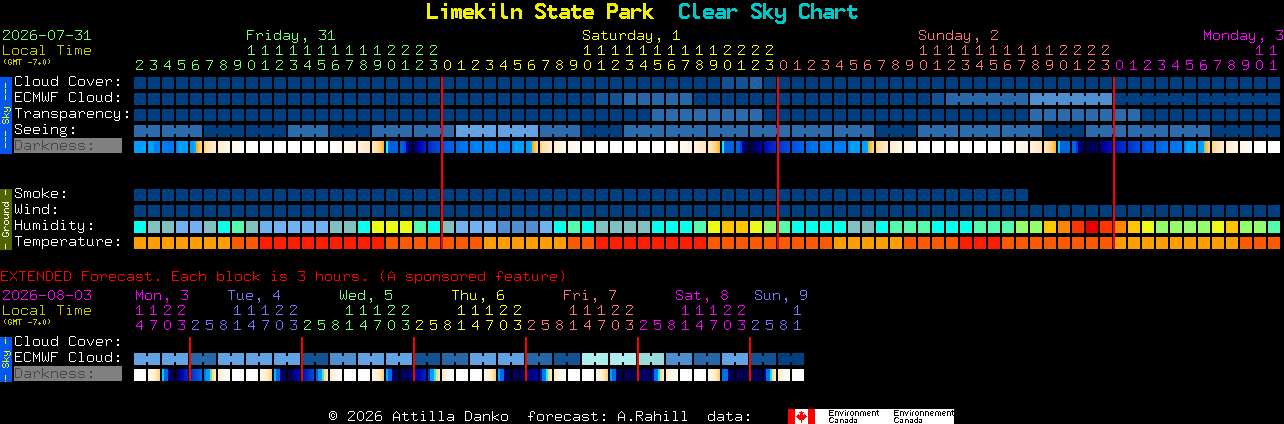Click the Clear Sky Chart heading
The width and height of the screenshot is (1284, 424).
pos(768,12)
